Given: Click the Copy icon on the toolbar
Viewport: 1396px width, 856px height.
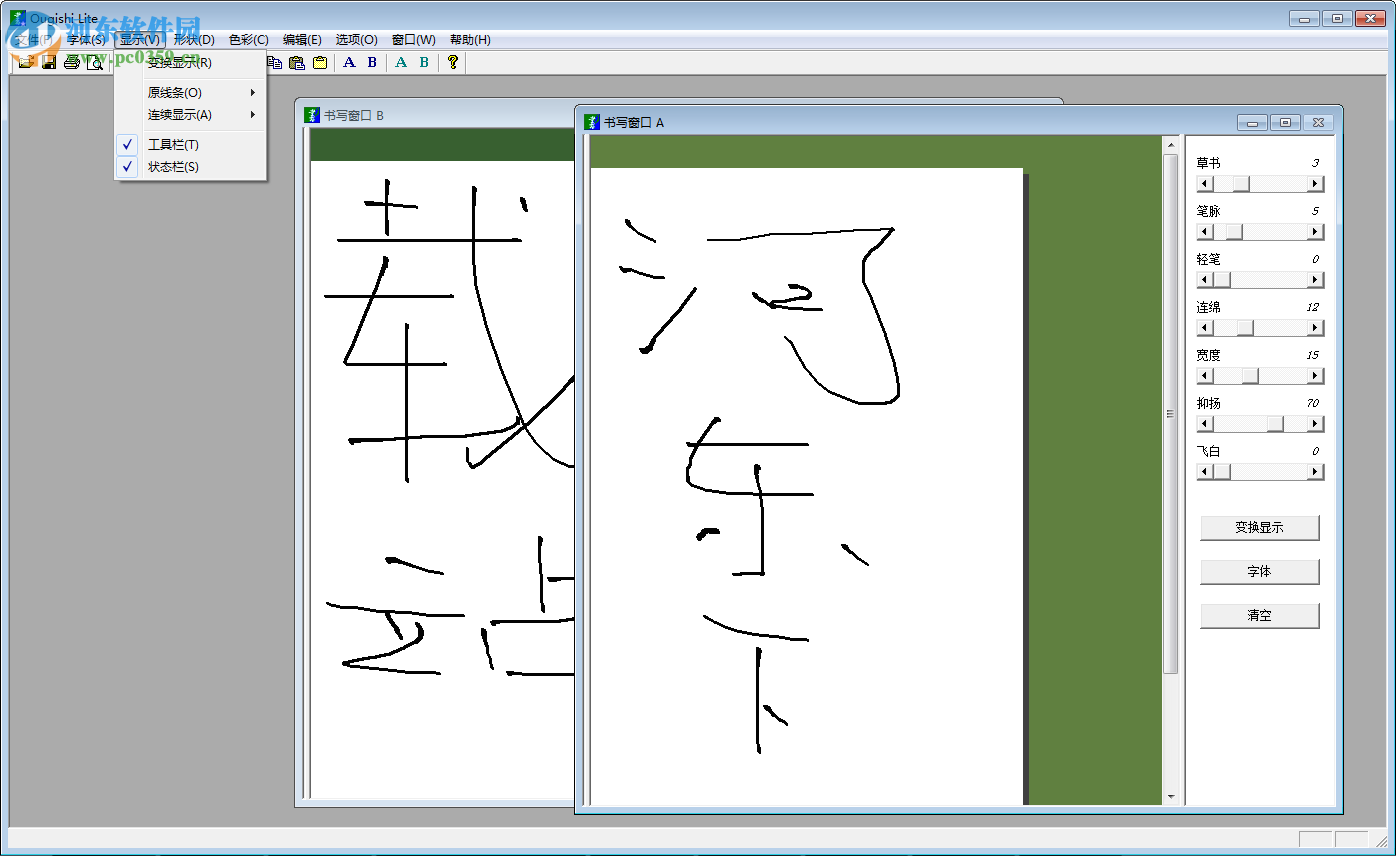Looking at the screenshot, I should pyautogui.click(x=275, y=62).
